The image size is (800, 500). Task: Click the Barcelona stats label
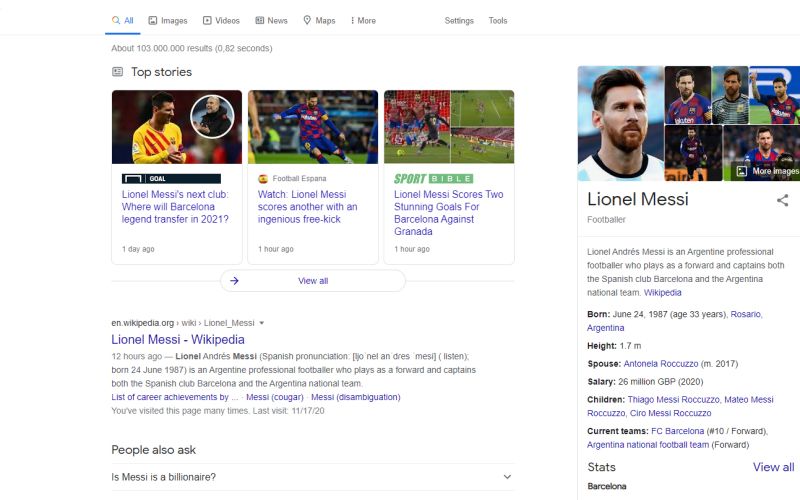[x=607, y=486]
